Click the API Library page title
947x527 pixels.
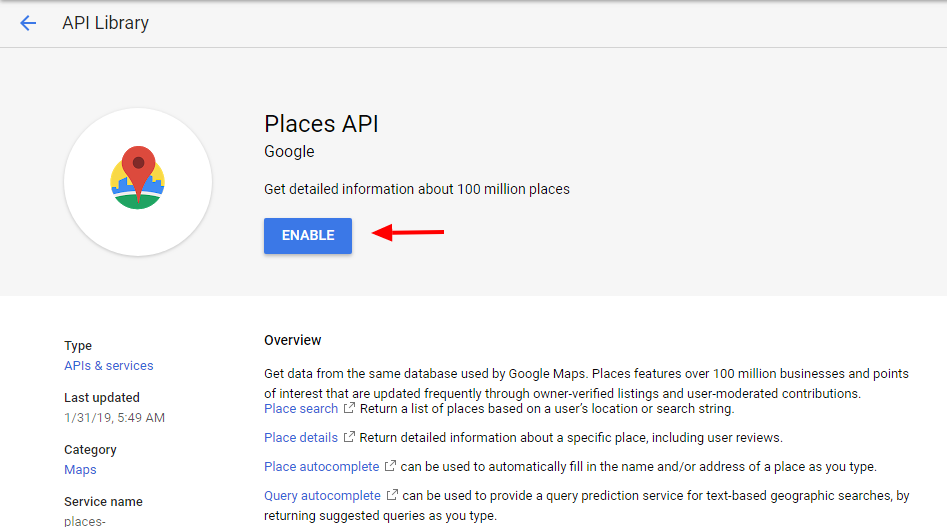[106, 23]
